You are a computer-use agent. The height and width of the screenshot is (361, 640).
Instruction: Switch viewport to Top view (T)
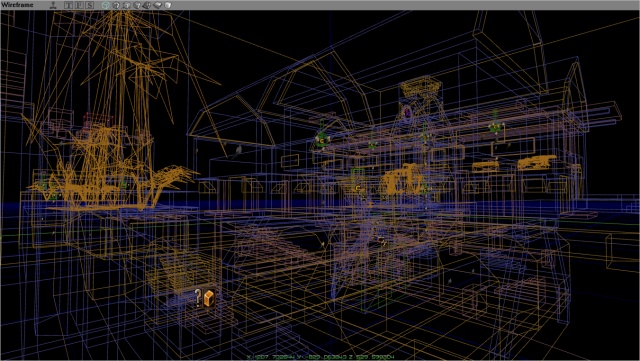pyautogui.click(x=69, y=5)
